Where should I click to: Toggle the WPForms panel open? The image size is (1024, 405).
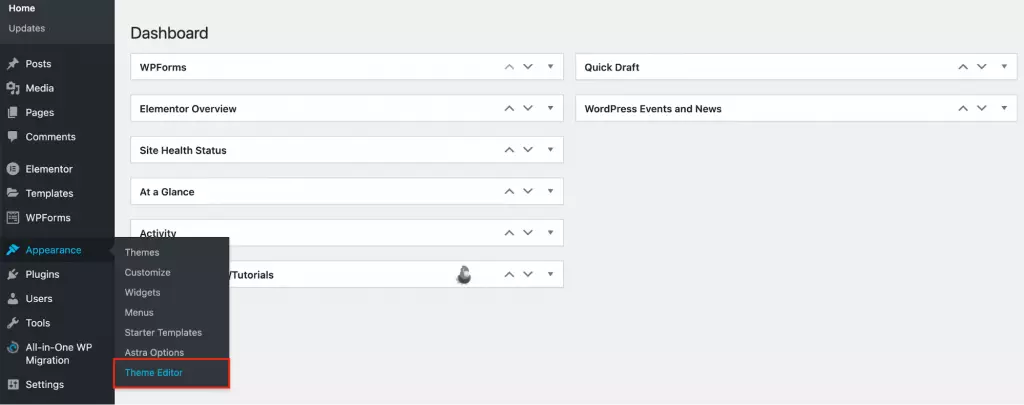550,67
